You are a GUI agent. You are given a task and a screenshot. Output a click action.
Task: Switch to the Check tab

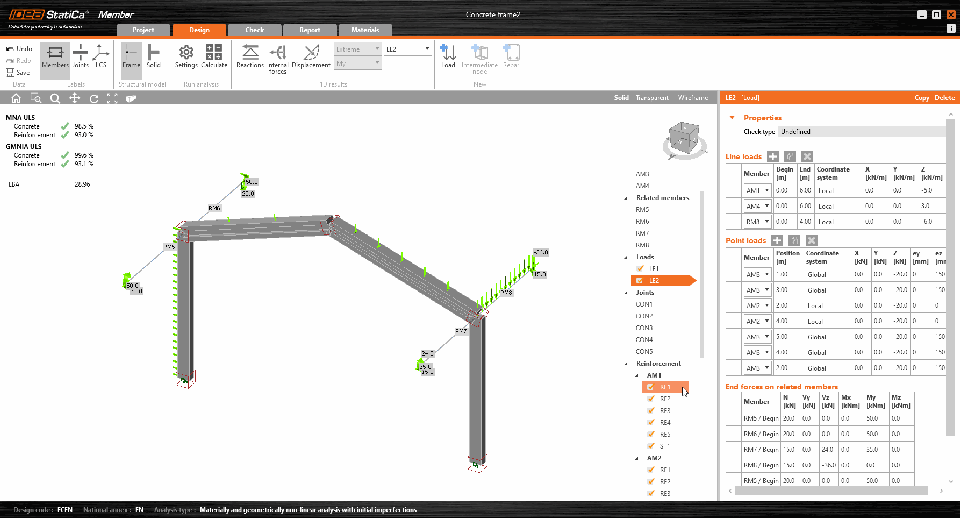[255, 30]
